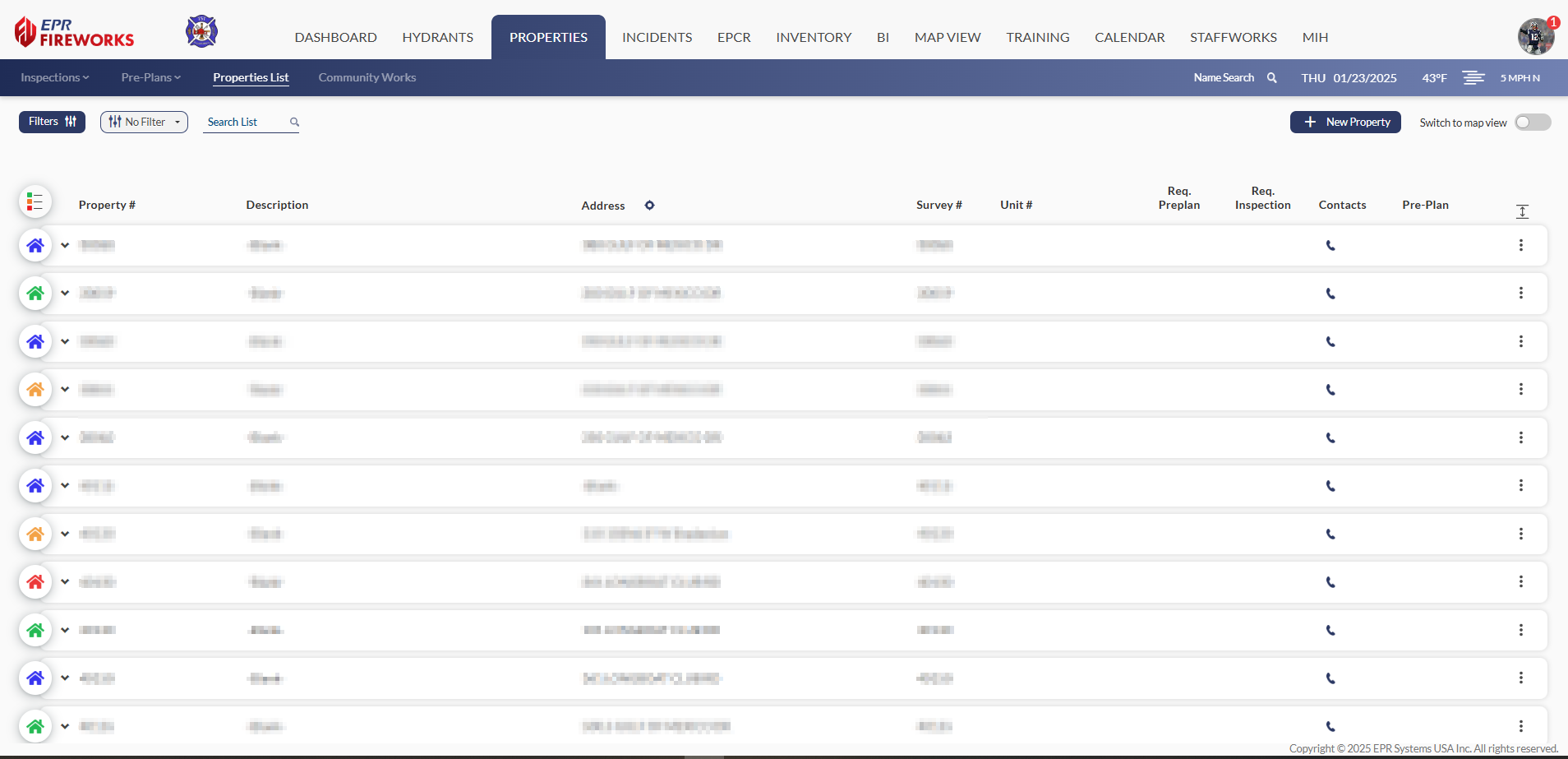
Task: Open the Filters button
Action: (52, 122)
